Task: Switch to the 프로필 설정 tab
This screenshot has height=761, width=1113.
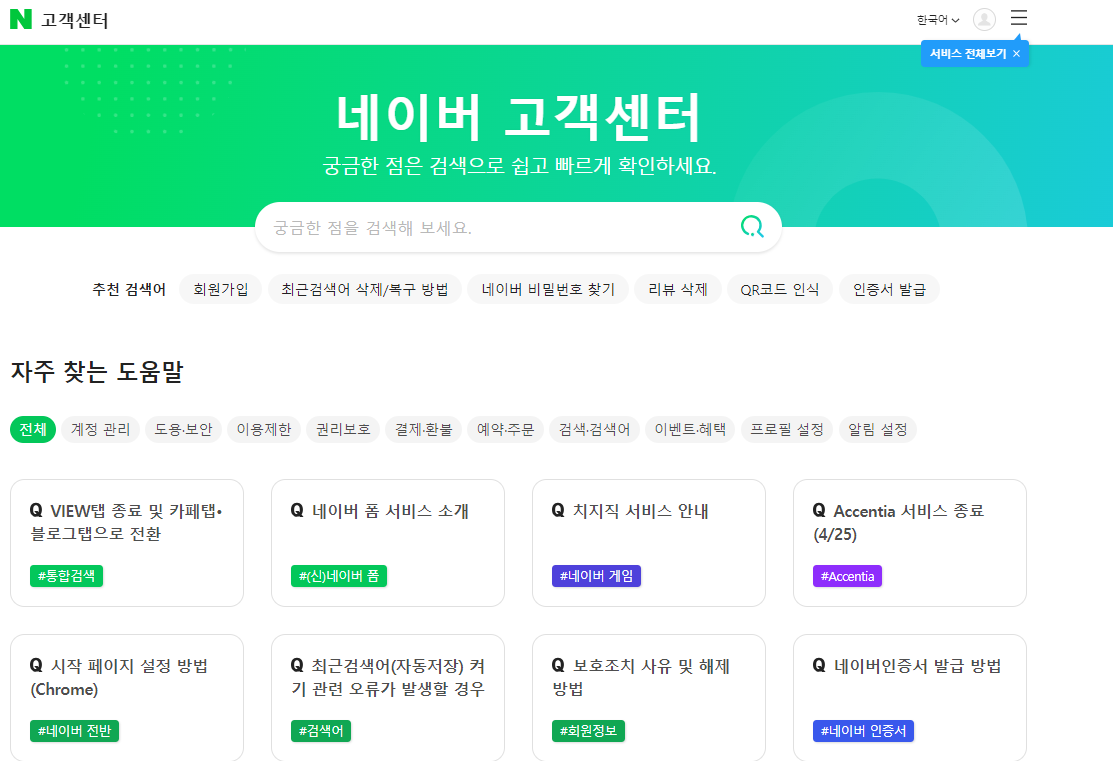Action: pyautogui.click(x=787, y=429)
